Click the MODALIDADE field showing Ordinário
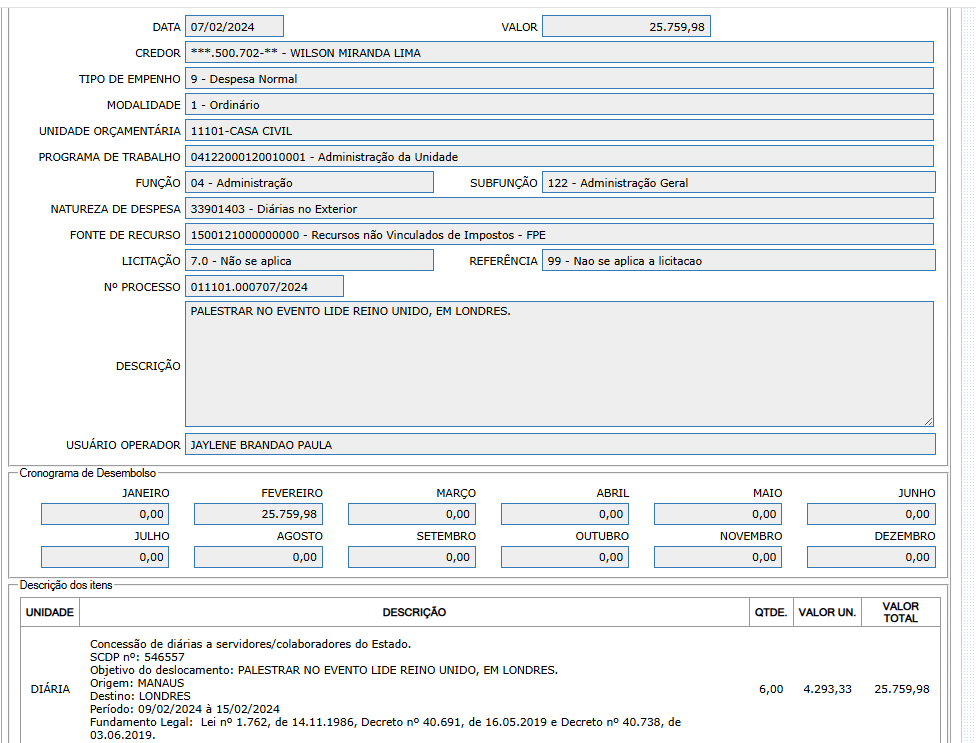Screen dimensions: 976x743 (559, 105)
